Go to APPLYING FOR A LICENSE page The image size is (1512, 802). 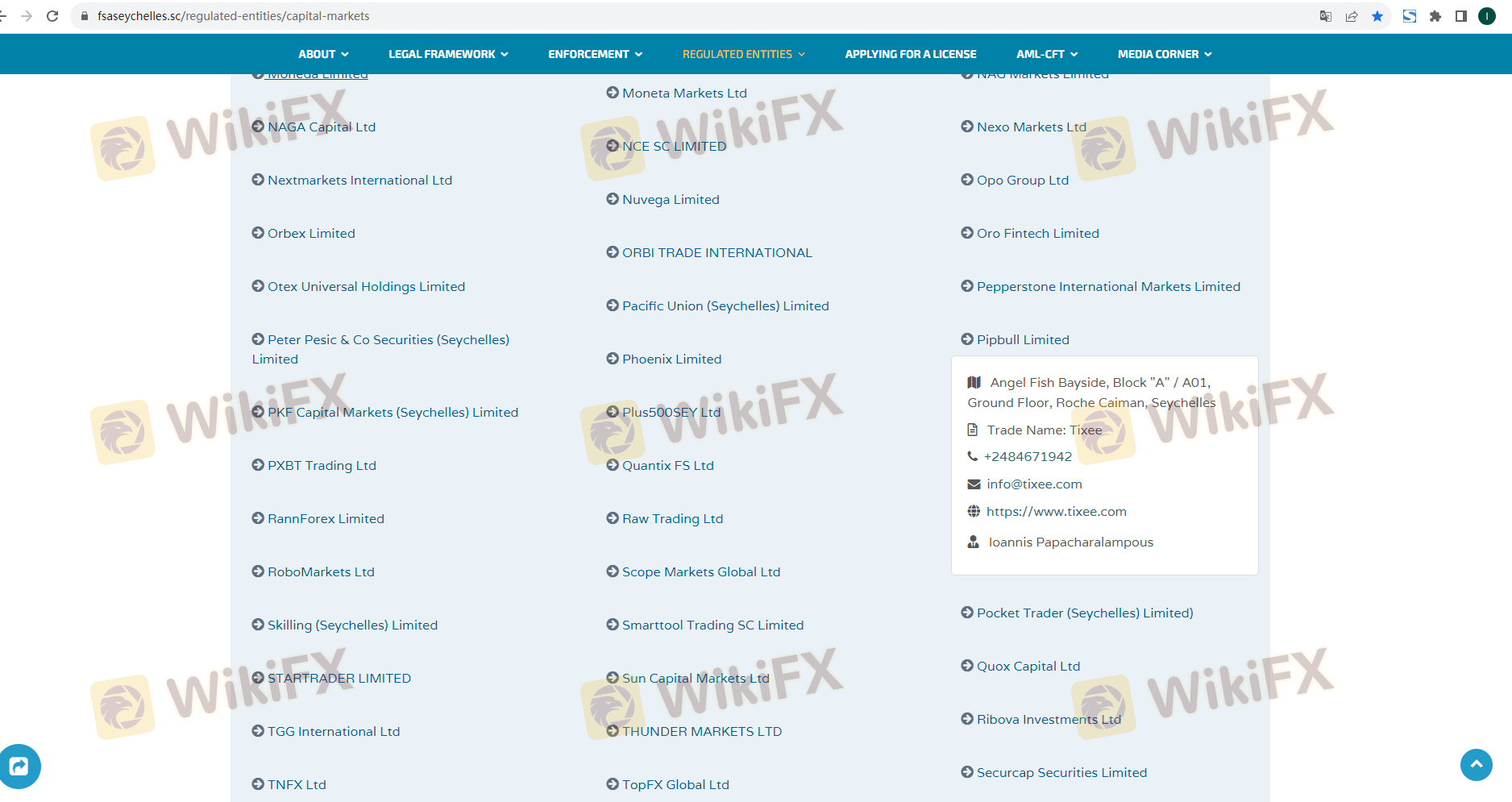coord(910,54)
